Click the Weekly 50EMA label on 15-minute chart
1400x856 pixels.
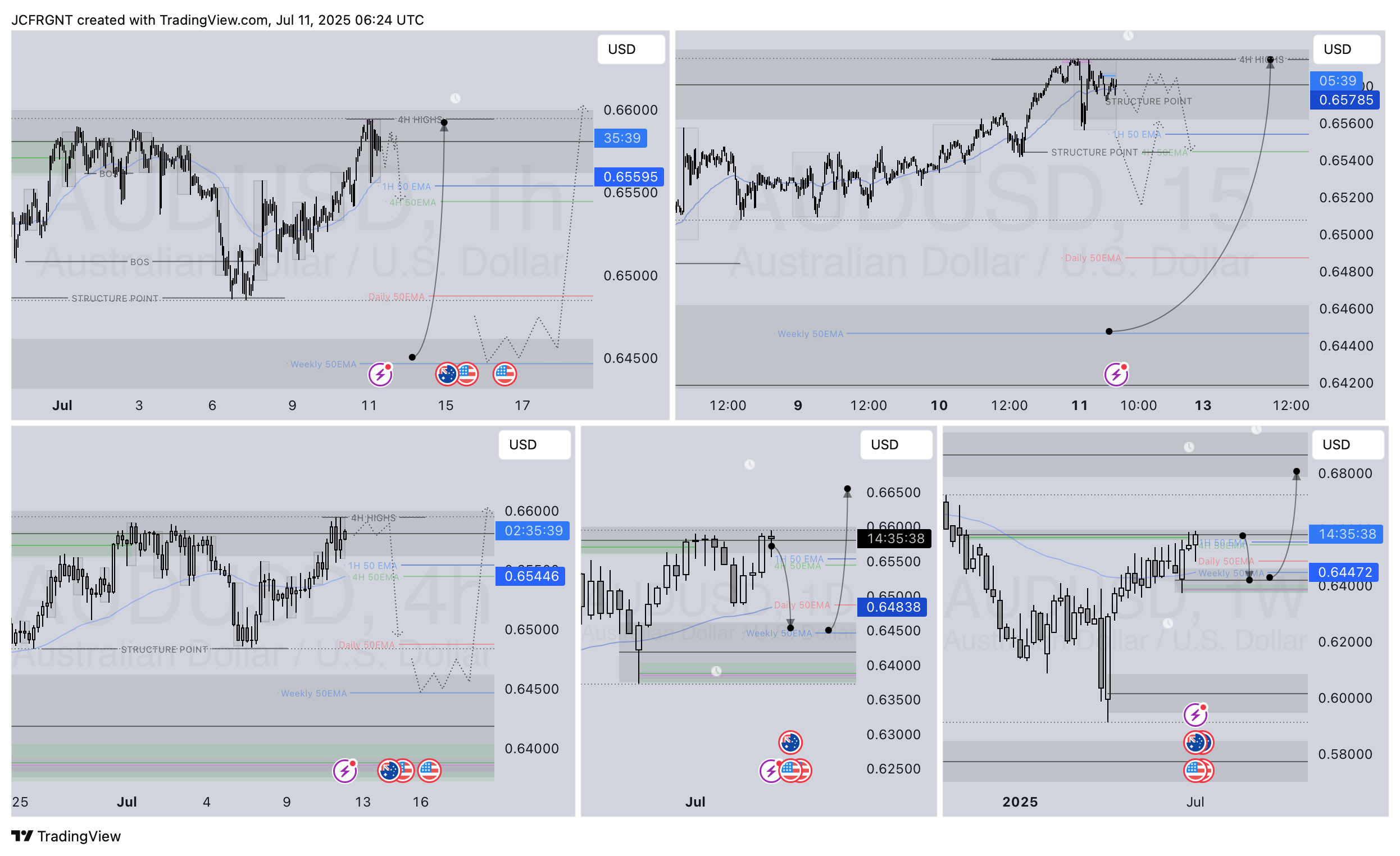click(810, 335)
